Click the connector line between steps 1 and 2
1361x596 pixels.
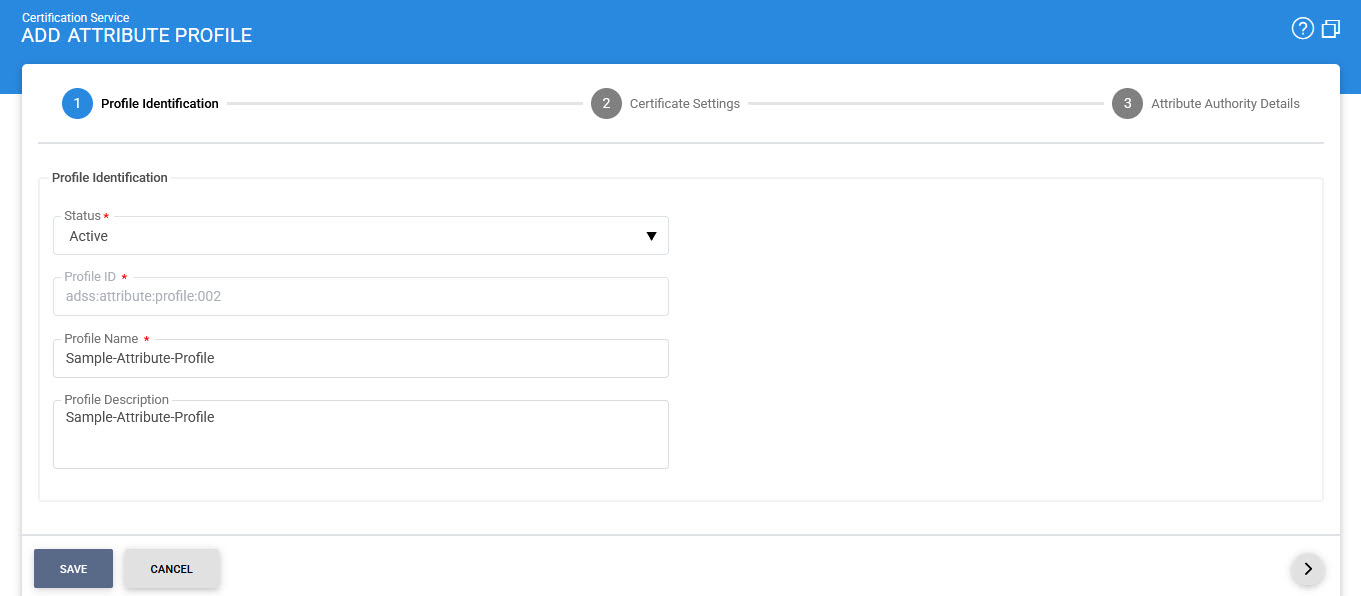[x=404, y=103]
